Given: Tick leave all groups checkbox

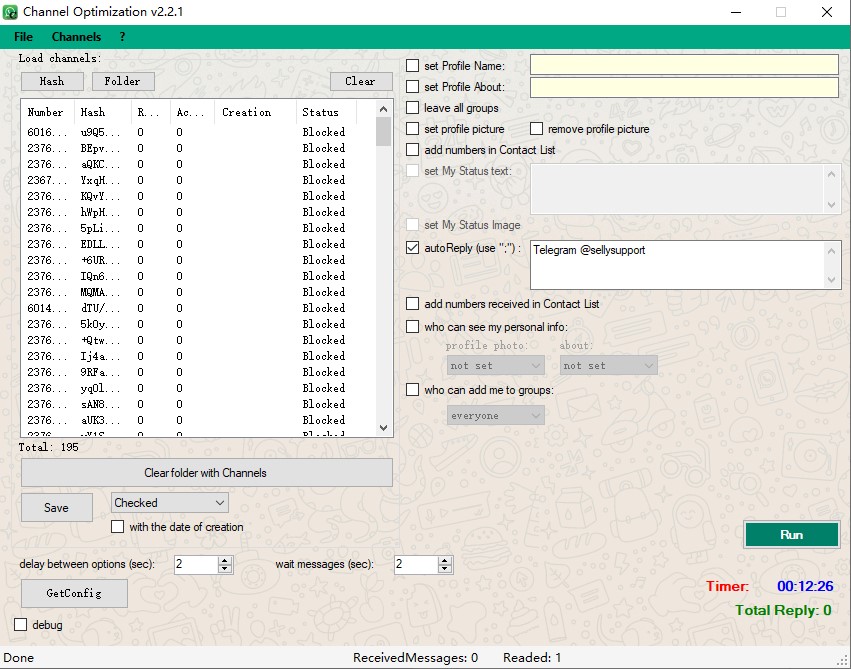Looking at the screenshot, I should tap(412, 108).
